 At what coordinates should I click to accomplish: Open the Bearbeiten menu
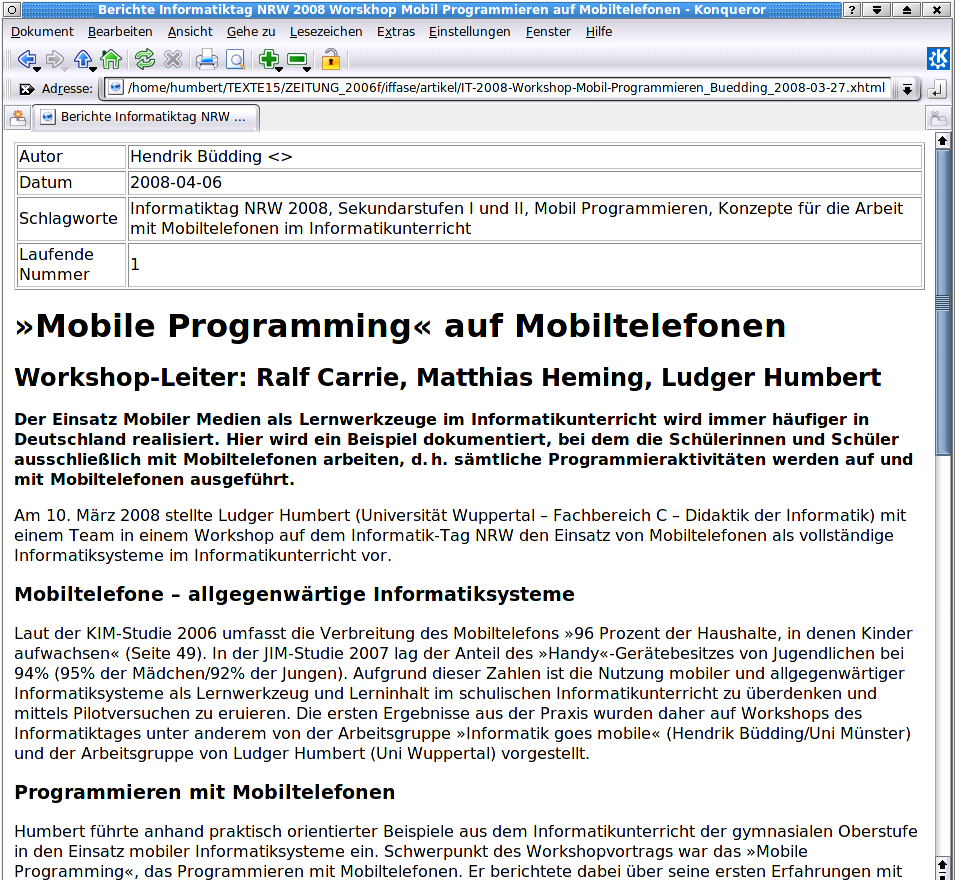120,32
